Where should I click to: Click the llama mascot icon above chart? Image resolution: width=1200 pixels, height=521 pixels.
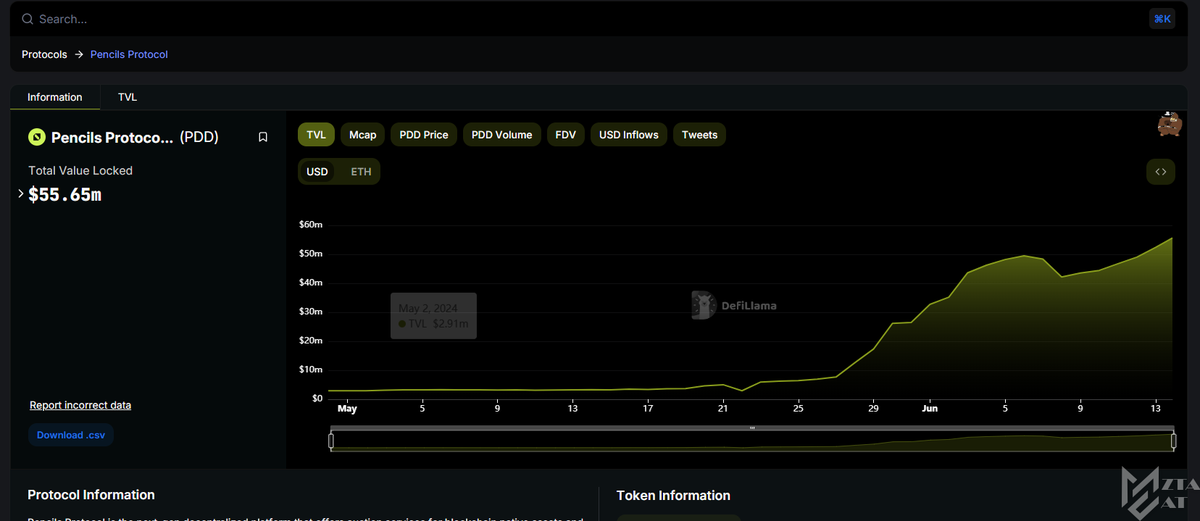[x=1170, y=124]
